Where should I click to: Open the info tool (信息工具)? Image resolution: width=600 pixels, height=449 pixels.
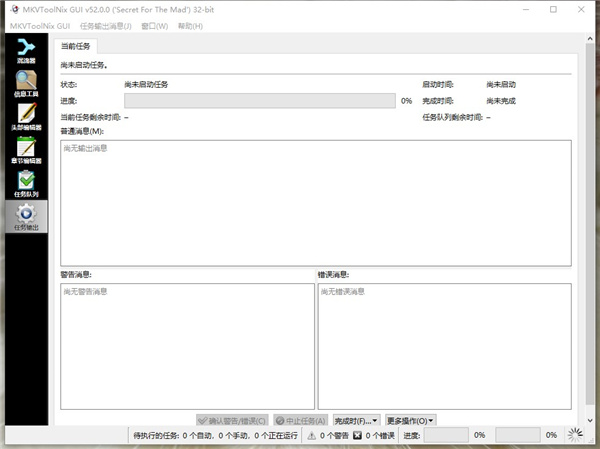26,84
